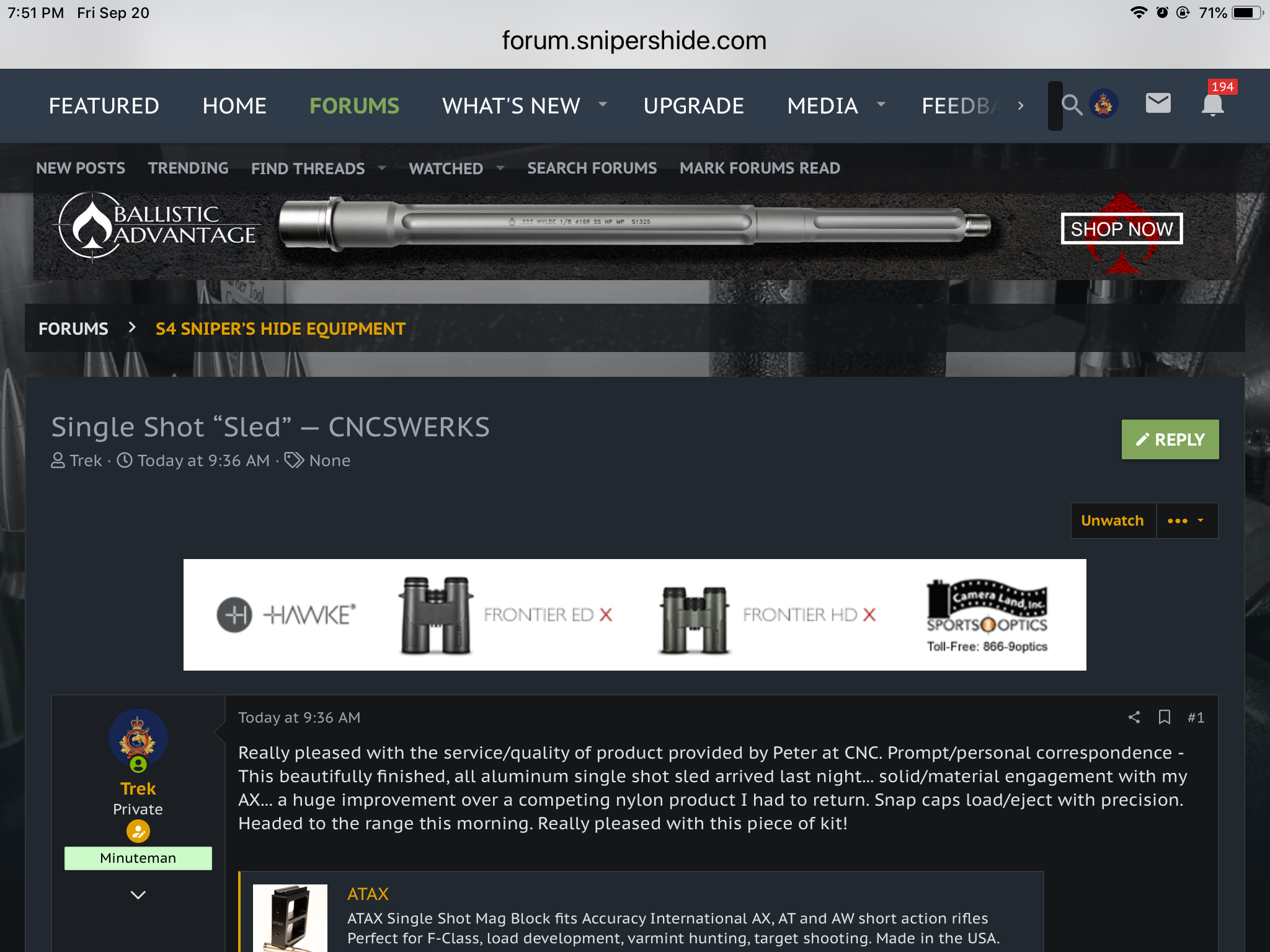Click thread date Today at 9:36 AM

203,461
